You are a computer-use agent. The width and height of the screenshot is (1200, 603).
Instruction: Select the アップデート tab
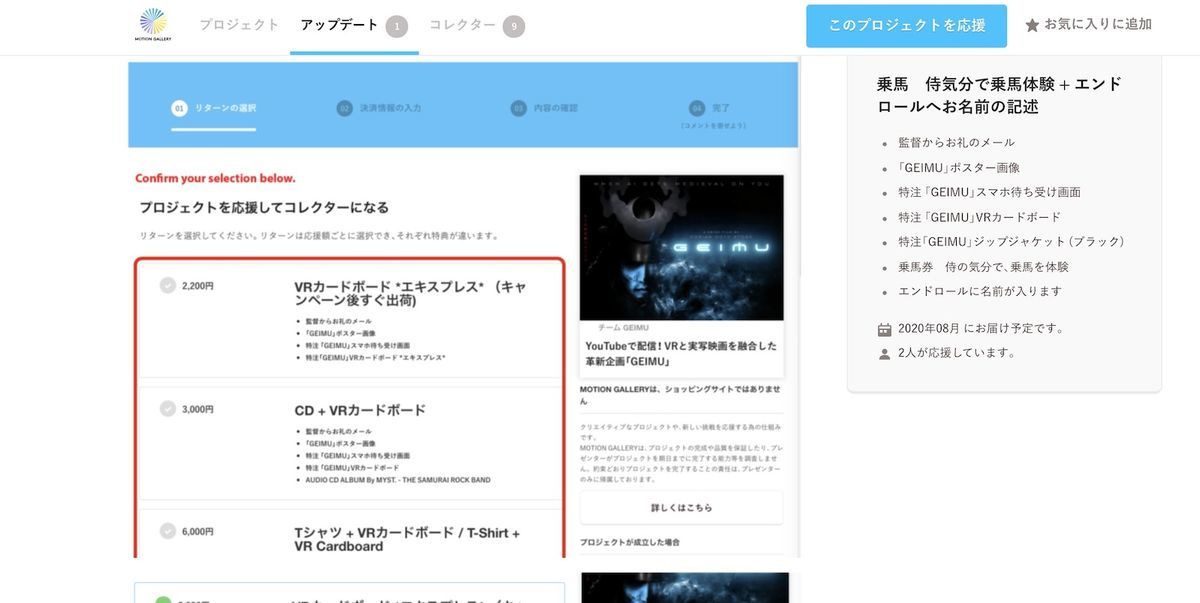340,25
